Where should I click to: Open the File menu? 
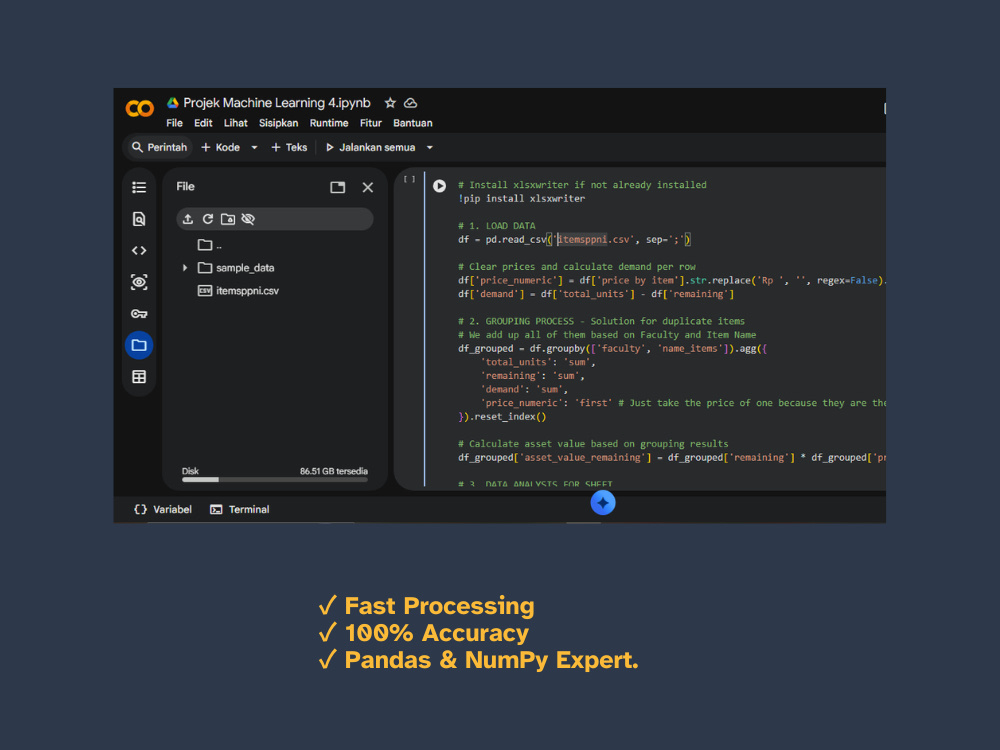click(174, 123)
